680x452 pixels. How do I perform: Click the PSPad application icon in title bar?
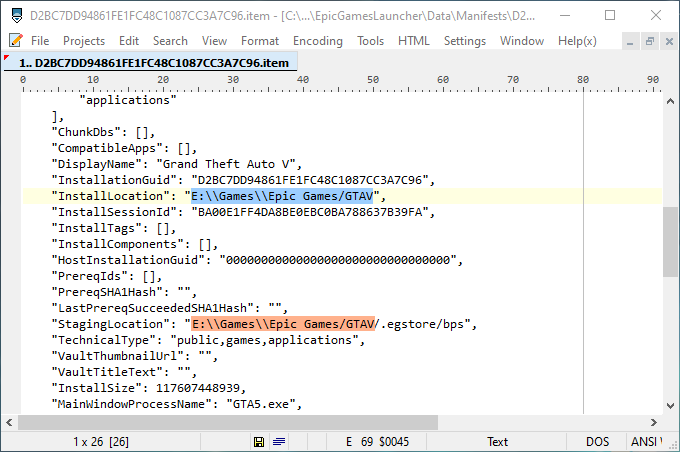16,16
